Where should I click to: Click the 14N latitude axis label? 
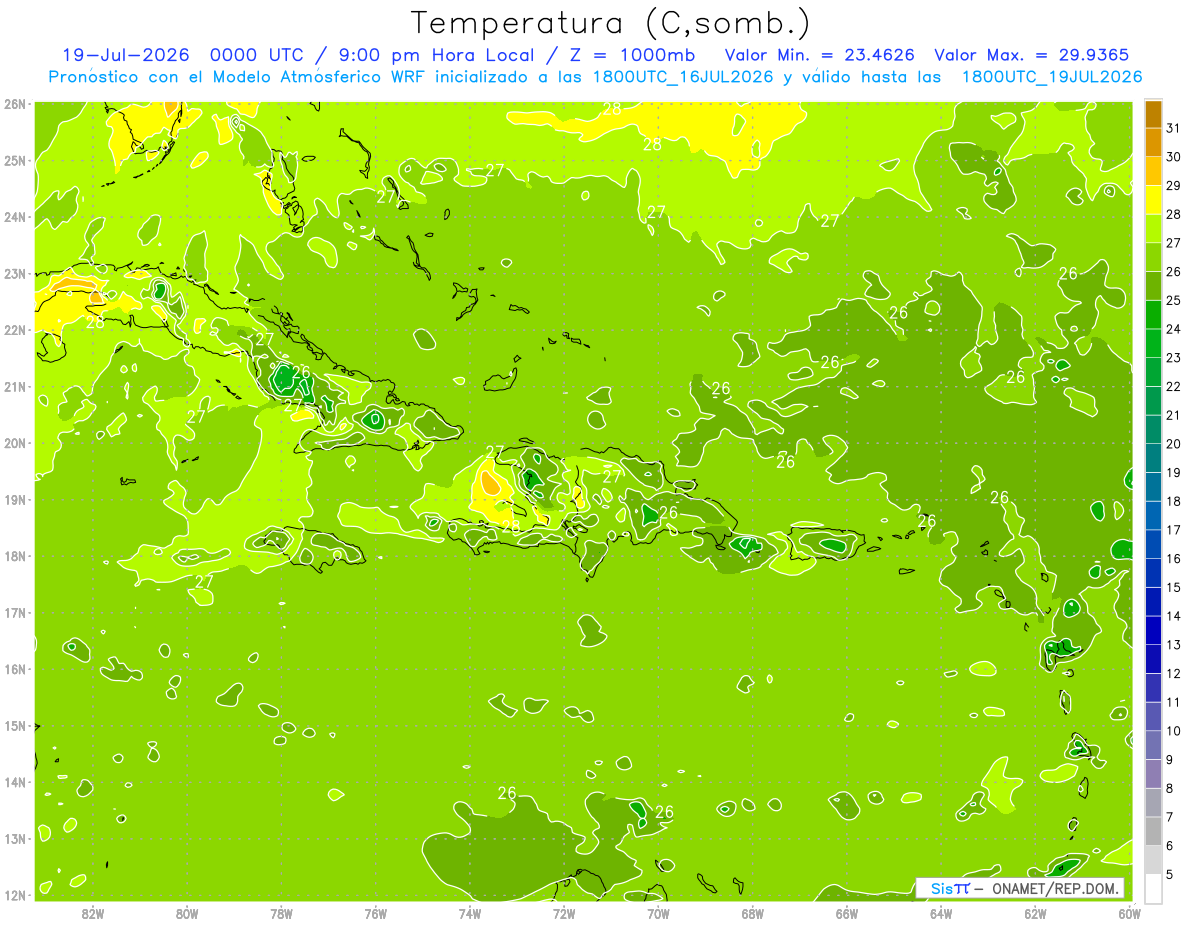coord(14,782)
